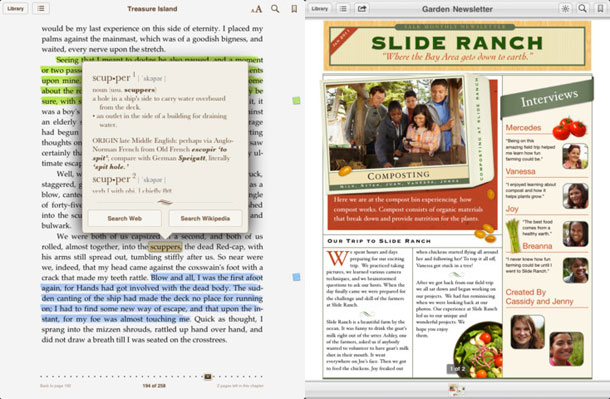Viewport: 610px width, 399px height.
Task: Bookmark the Treasure Island page
Action: point(294,9)
